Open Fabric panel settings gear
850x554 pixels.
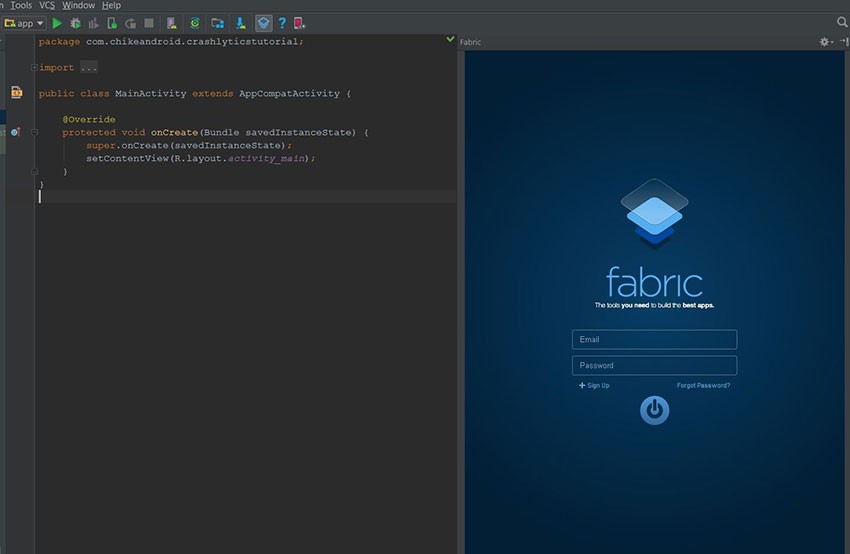[825, 42]
